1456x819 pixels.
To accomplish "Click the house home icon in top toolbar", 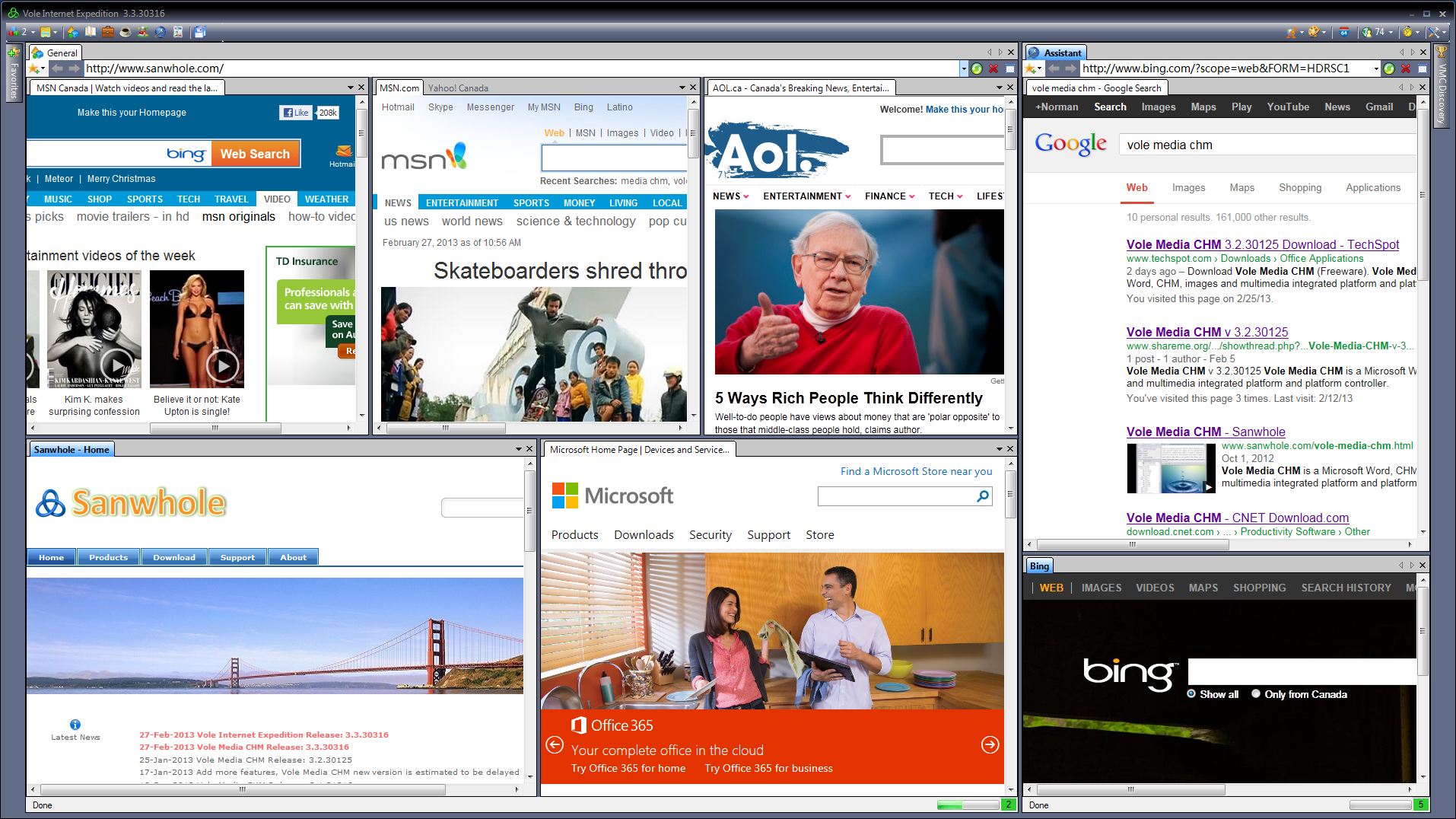I will pos(73,32).
